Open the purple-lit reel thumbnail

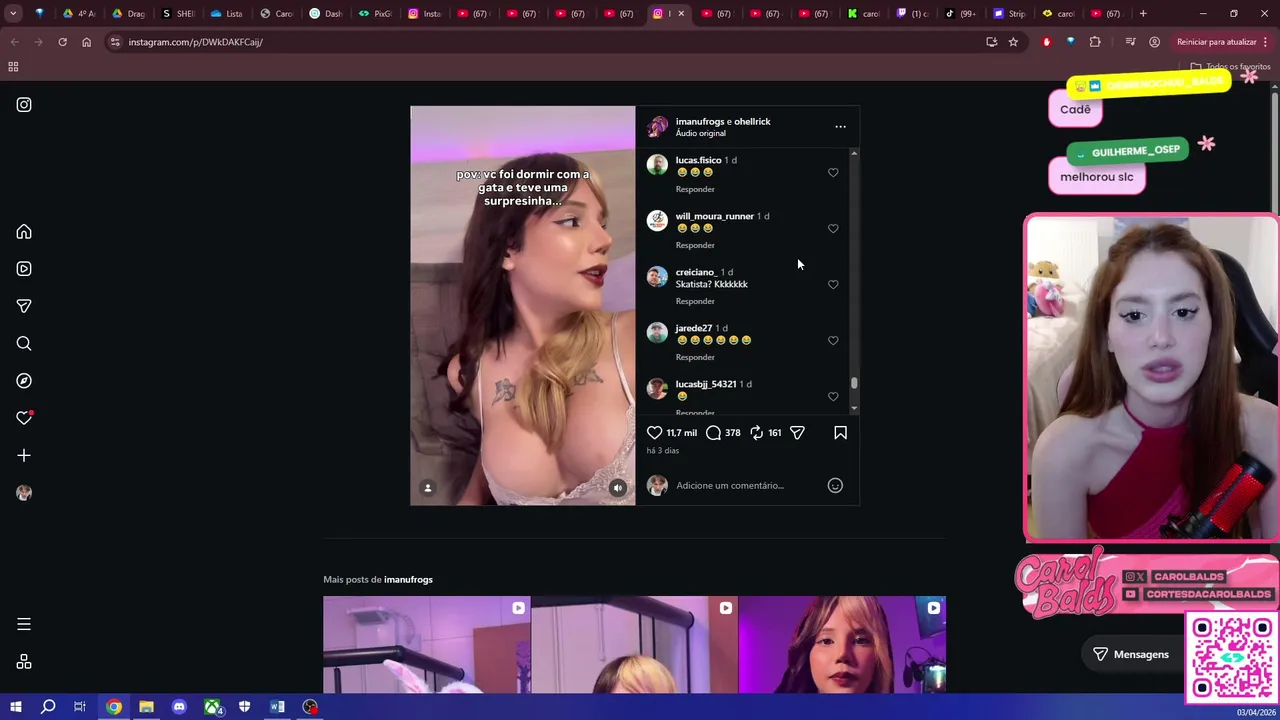[842, 645]
